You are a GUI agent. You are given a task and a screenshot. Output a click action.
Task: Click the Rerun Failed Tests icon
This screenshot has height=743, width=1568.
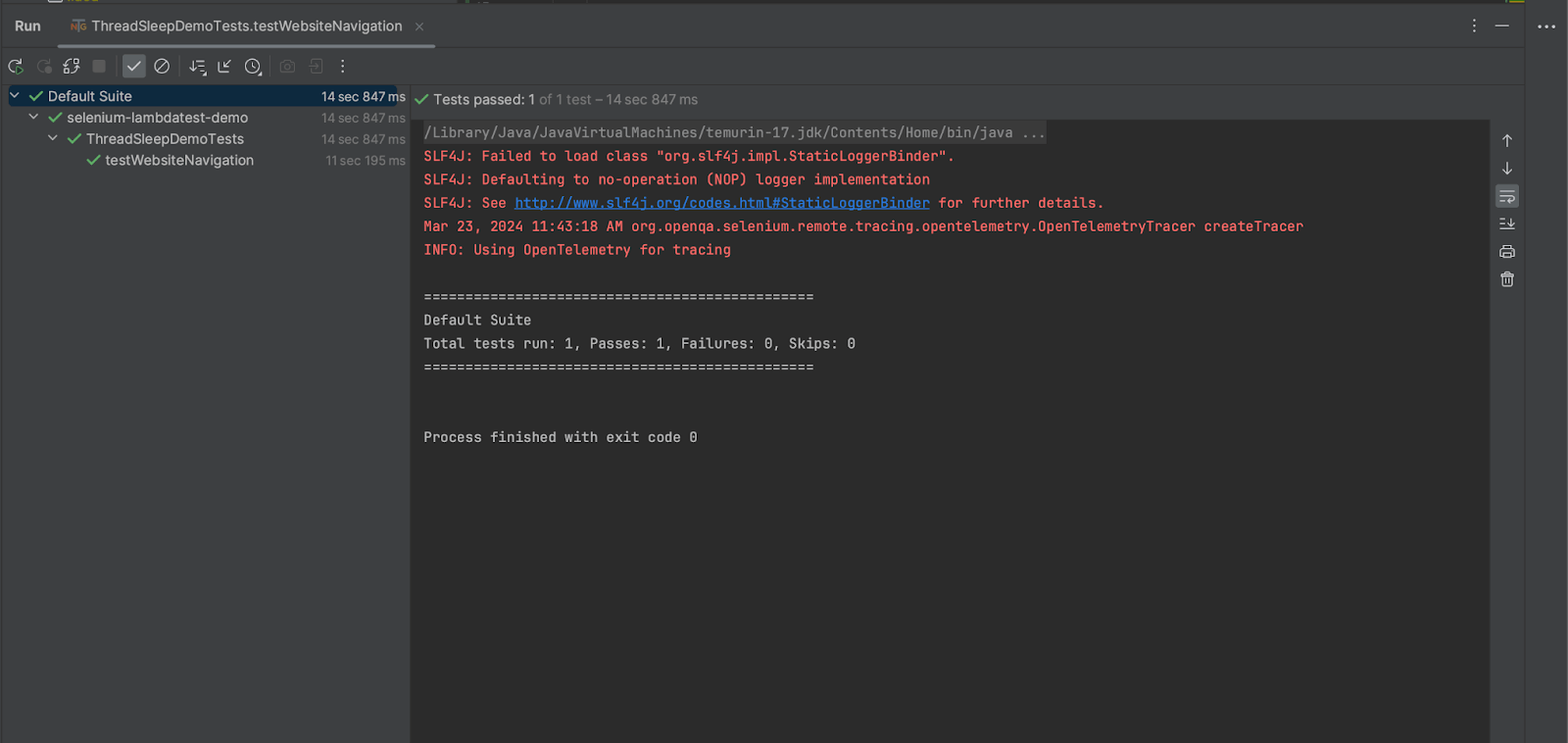44,67
